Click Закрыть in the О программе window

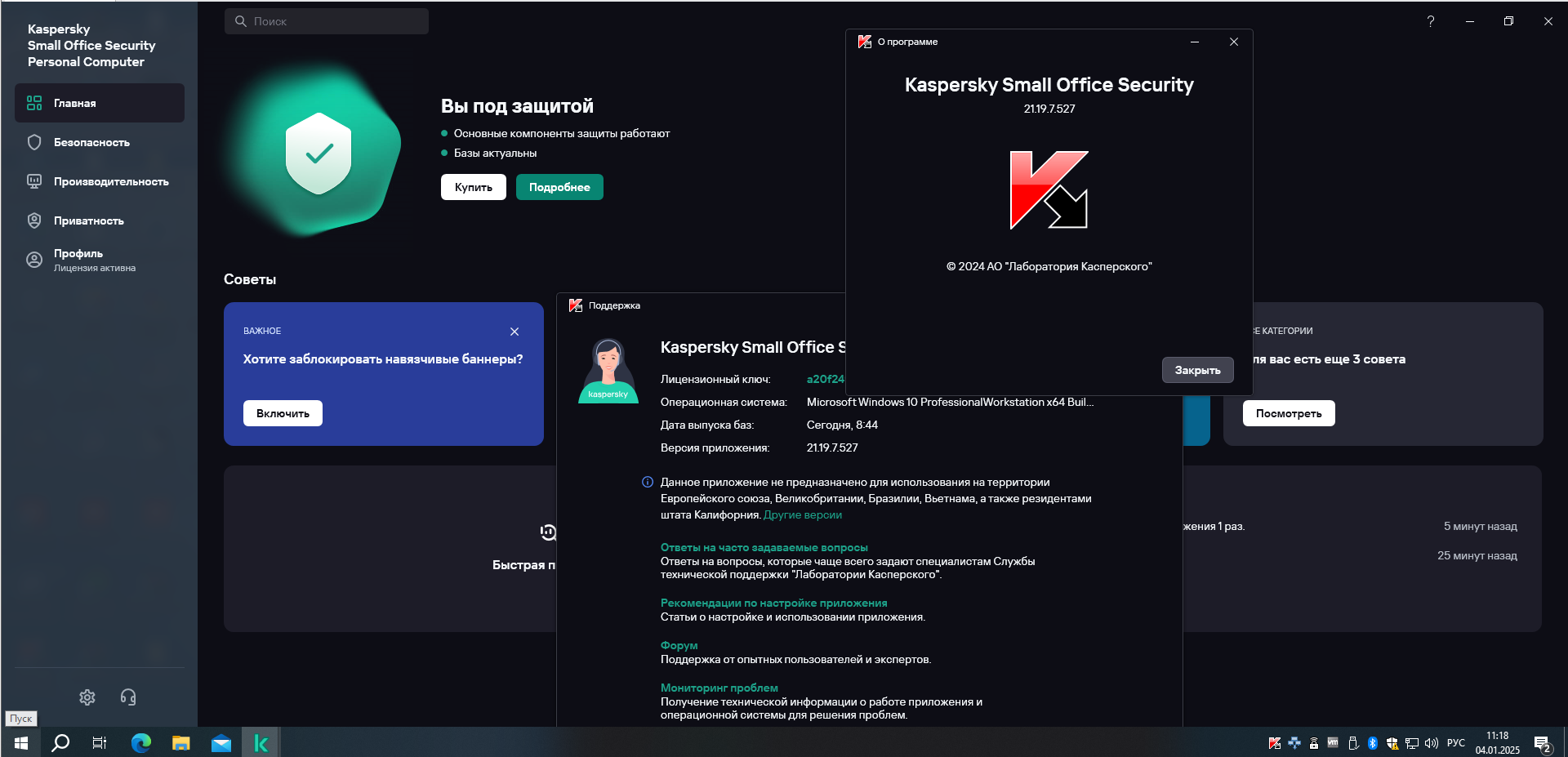pyautogui.click(x=1197, y=370)
